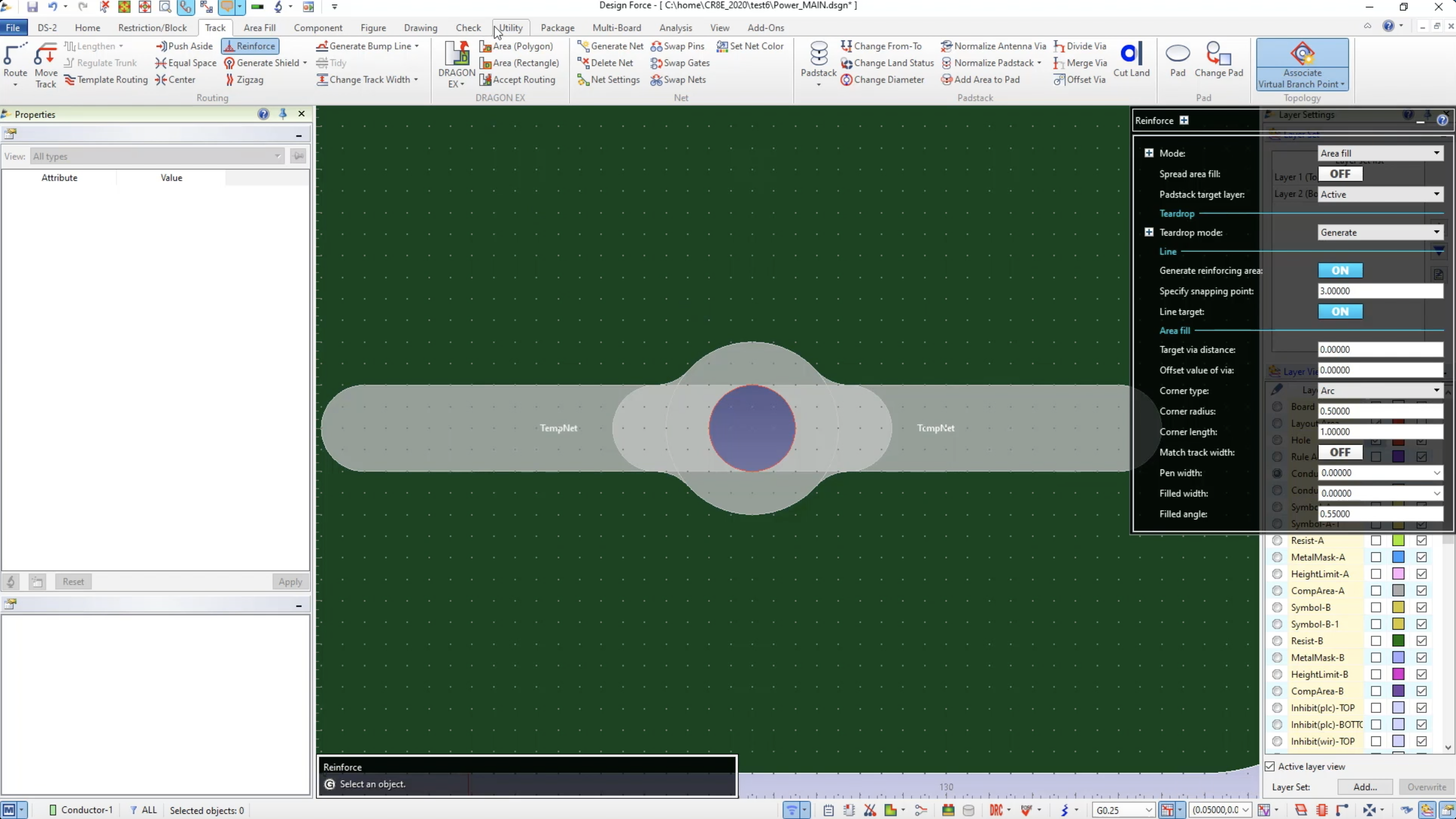Select Normalize Antenna Via
The width and height of the screenshot is (1456, 819).
tap(994, 46)
